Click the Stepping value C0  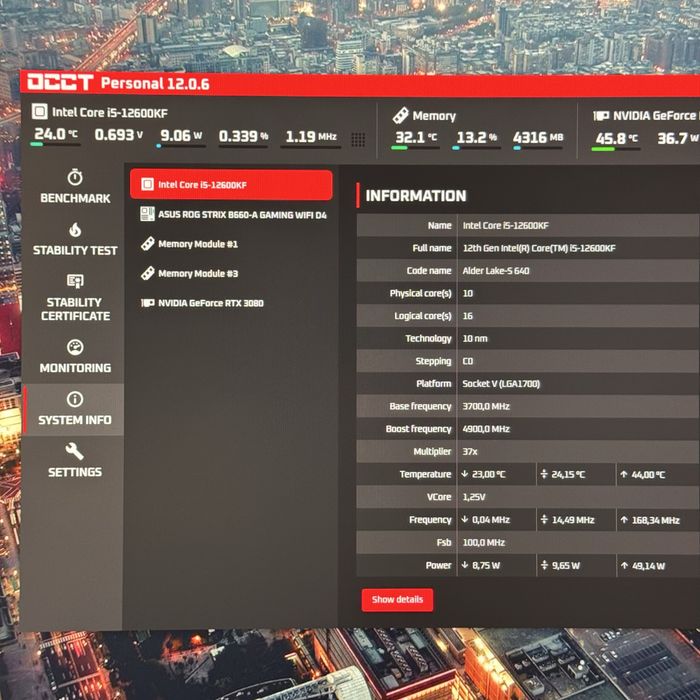coord(467,361)
